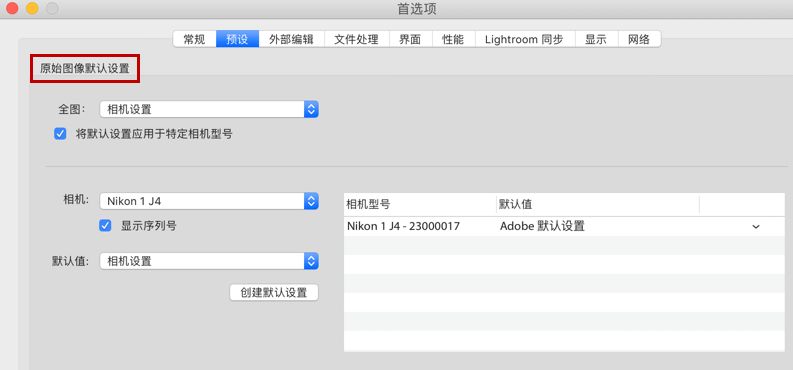Image resolution: width=793 pixels, height=370 pixels.
Task: Open the 界面 tab
Action: tap(410, 39)
